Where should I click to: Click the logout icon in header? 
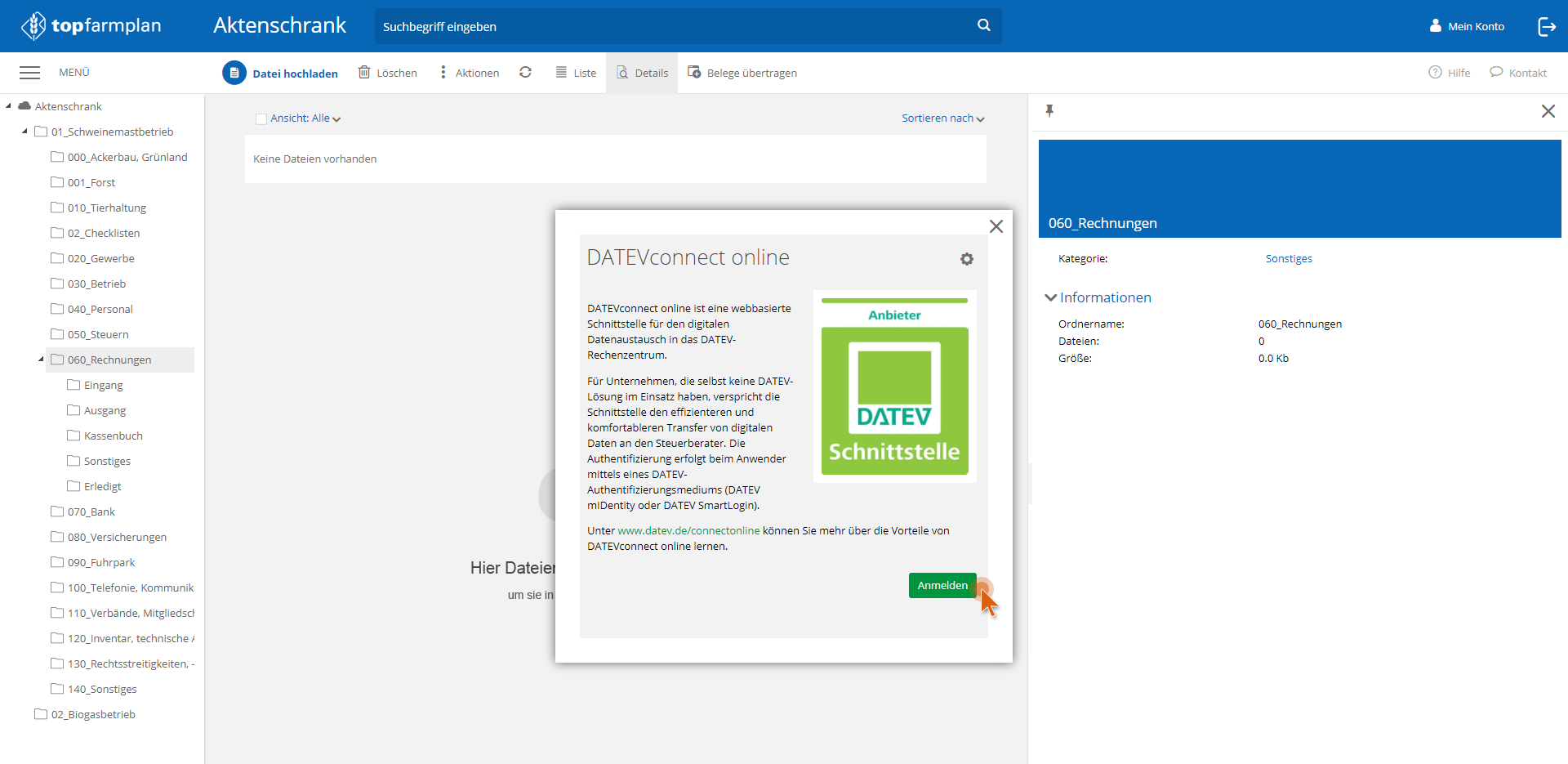click(1547, 26)
